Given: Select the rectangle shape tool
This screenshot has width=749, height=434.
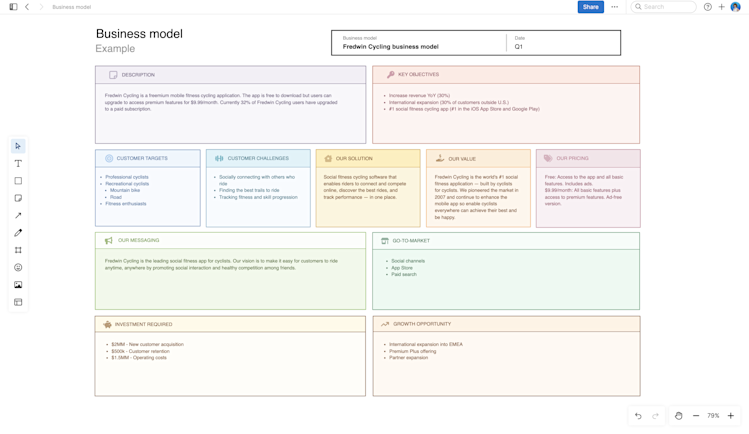Looking at the screenshot, I should (x=18, y=181).
